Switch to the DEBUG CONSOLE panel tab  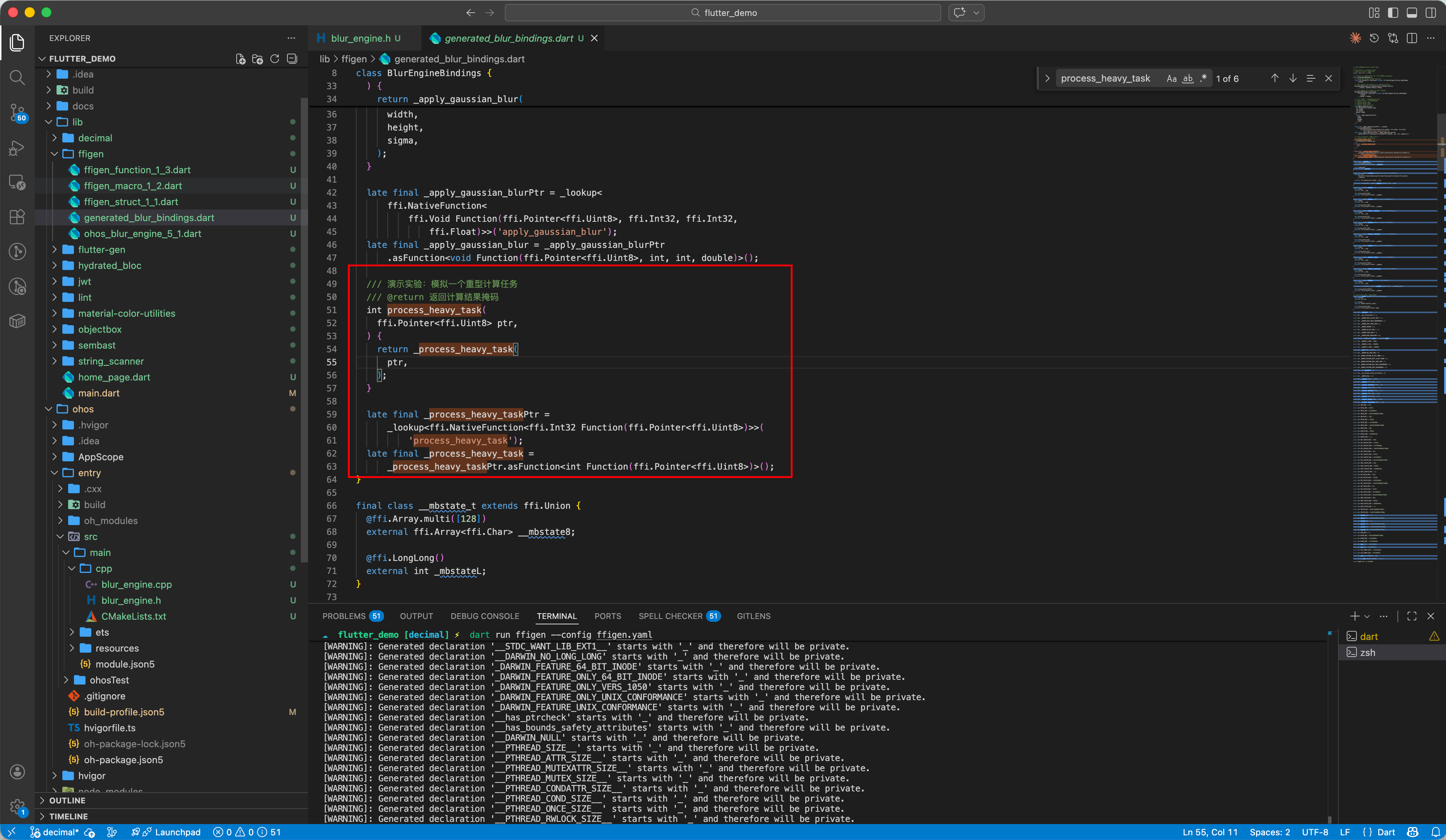pyautogui.click(x=484, y=616)
